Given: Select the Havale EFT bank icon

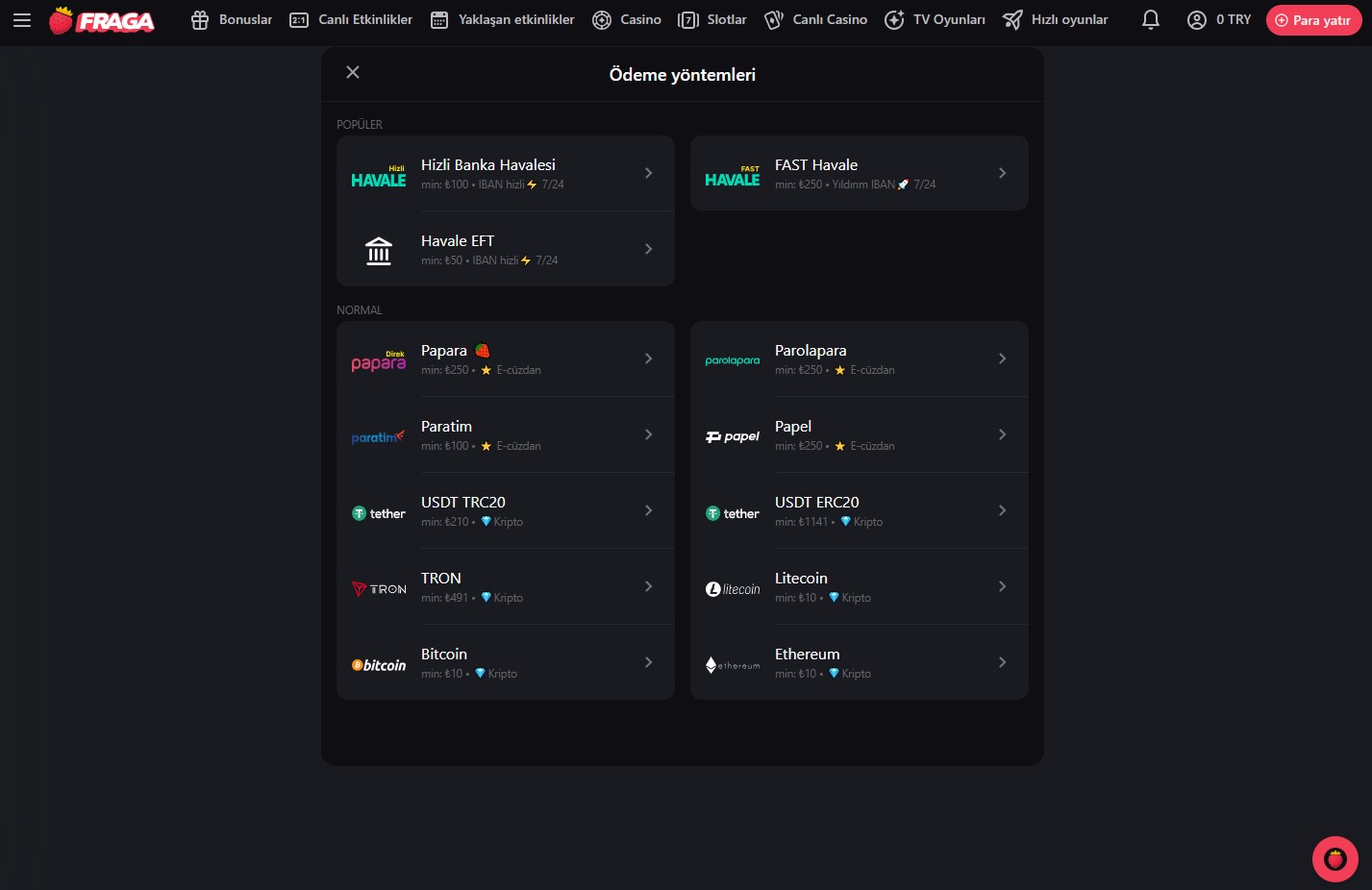Looking at the screenshot, I should pos(379,250).
